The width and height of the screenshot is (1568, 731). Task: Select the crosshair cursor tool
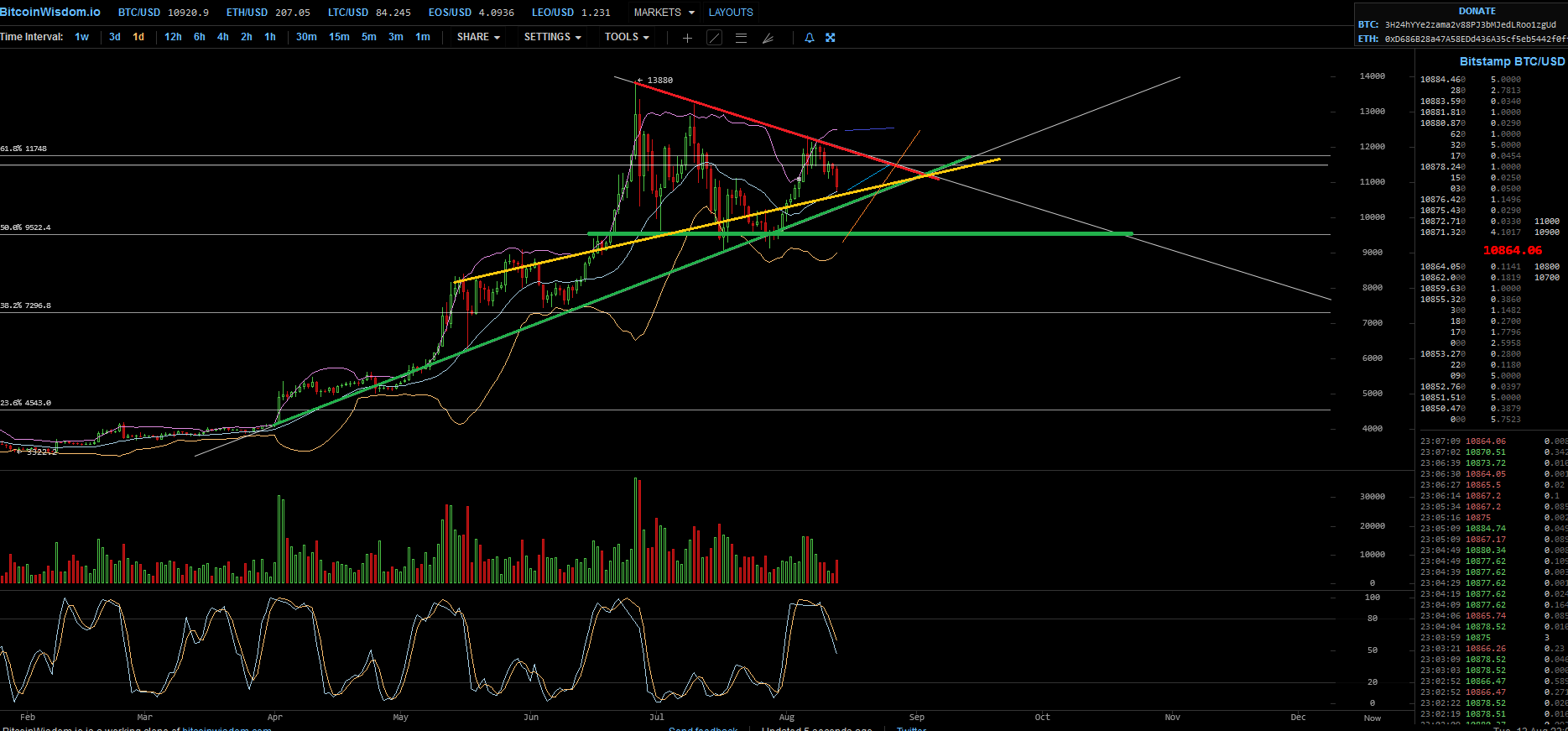pos(687,38)
